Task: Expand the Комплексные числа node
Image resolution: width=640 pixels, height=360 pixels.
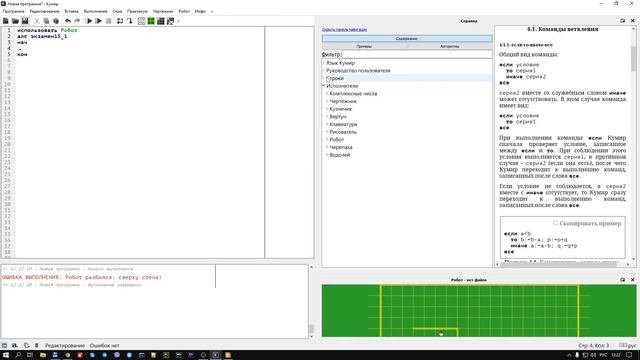Action: (x=327, y=94)
